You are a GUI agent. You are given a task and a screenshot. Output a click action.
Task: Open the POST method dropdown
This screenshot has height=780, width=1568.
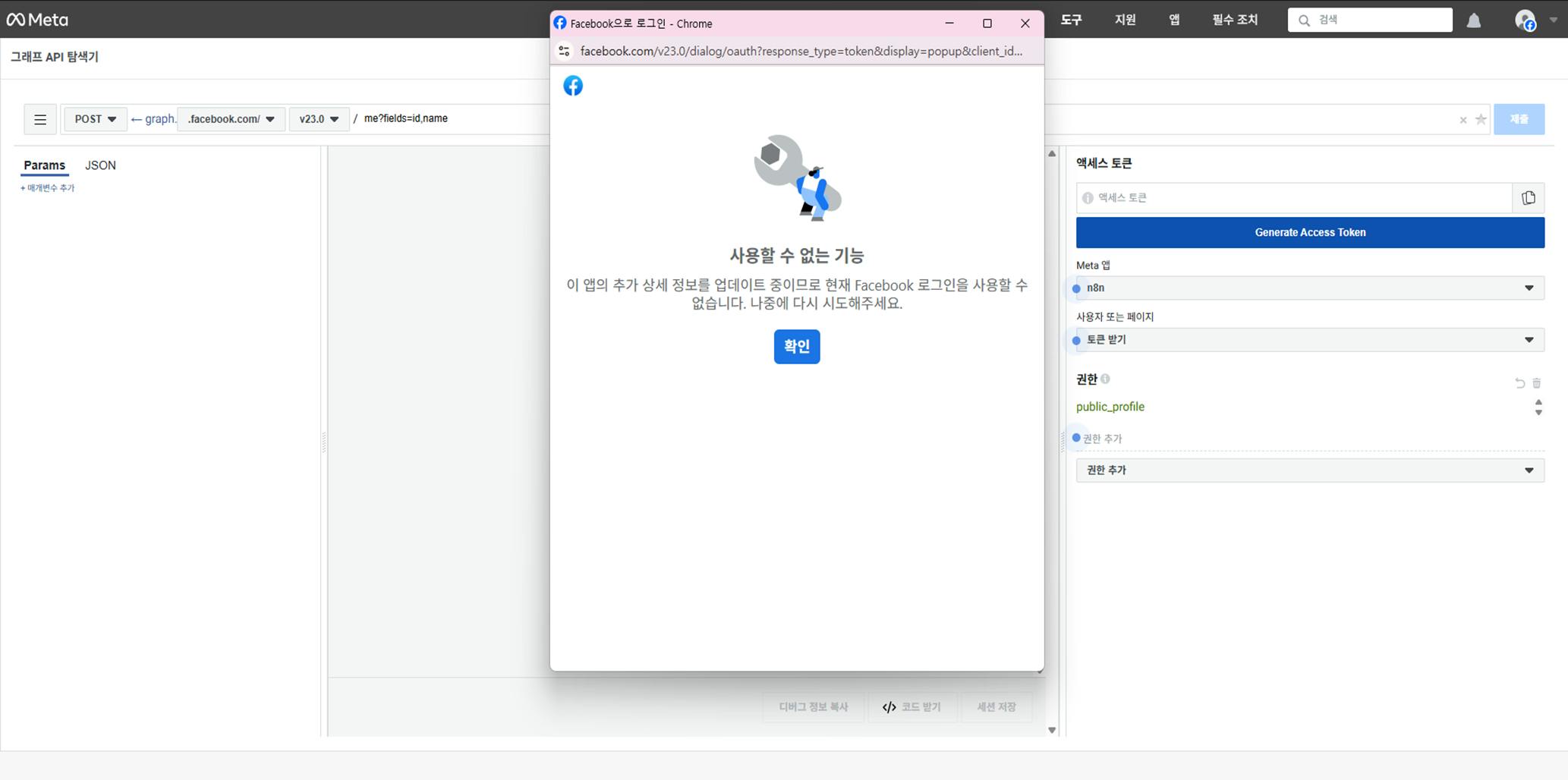(96, 119)
